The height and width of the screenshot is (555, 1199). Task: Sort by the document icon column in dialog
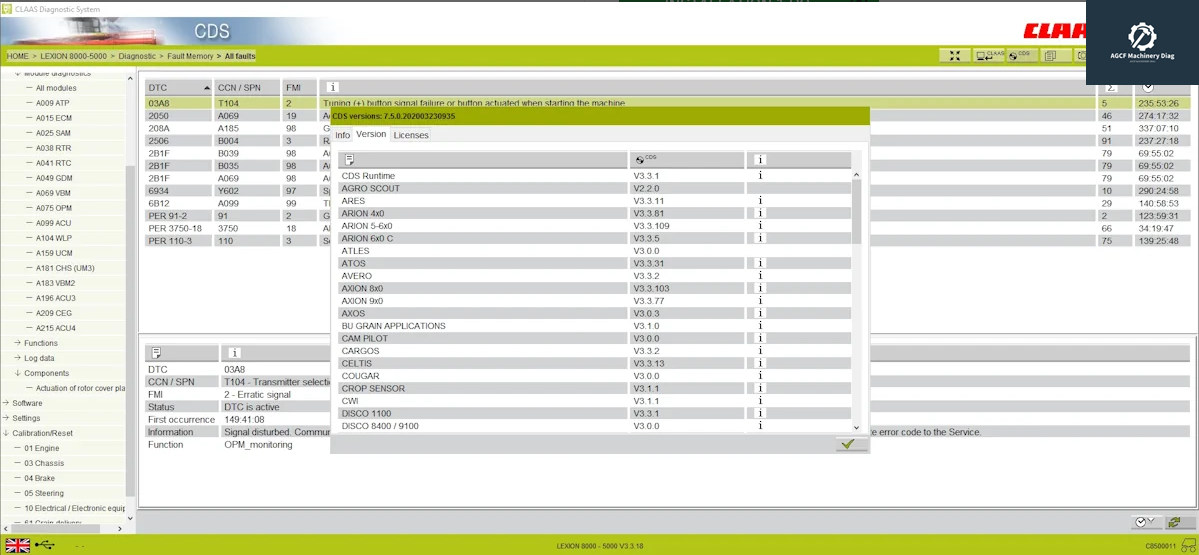point(483,160)
